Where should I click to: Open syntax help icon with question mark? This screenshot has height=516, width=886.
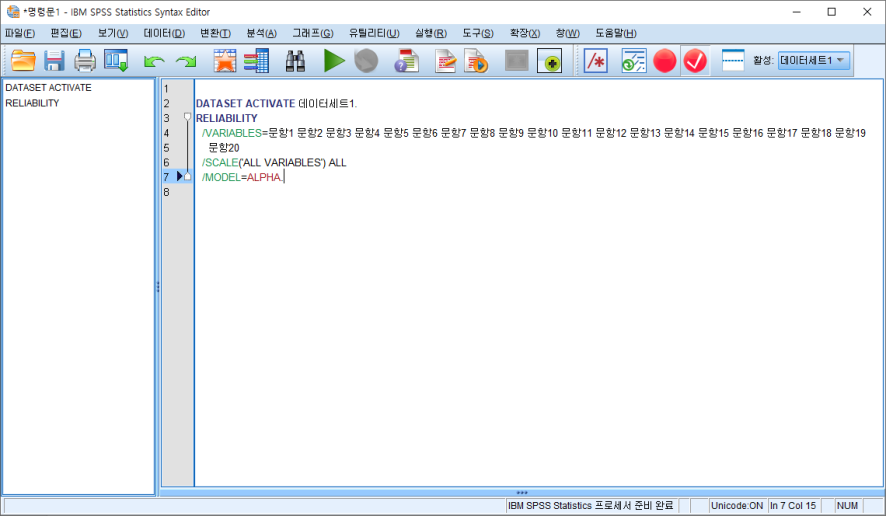click(x=406, y=60)
